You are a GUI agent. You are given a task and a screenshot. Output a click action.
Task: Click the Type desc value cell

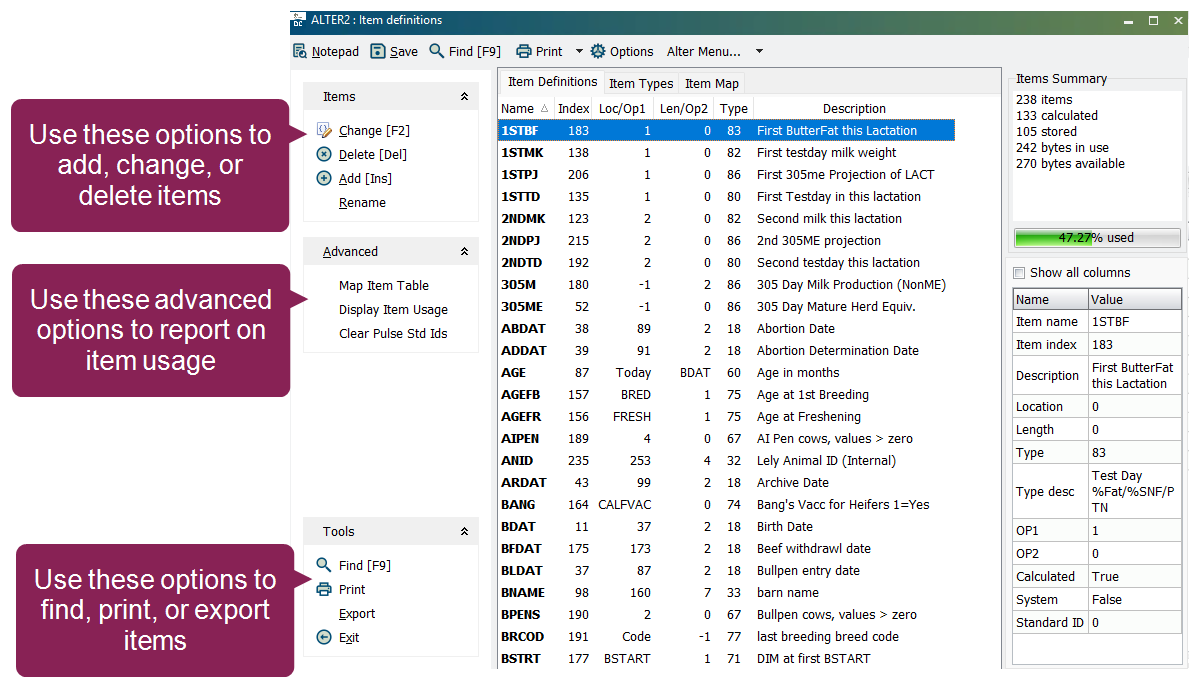[1134, 492]
